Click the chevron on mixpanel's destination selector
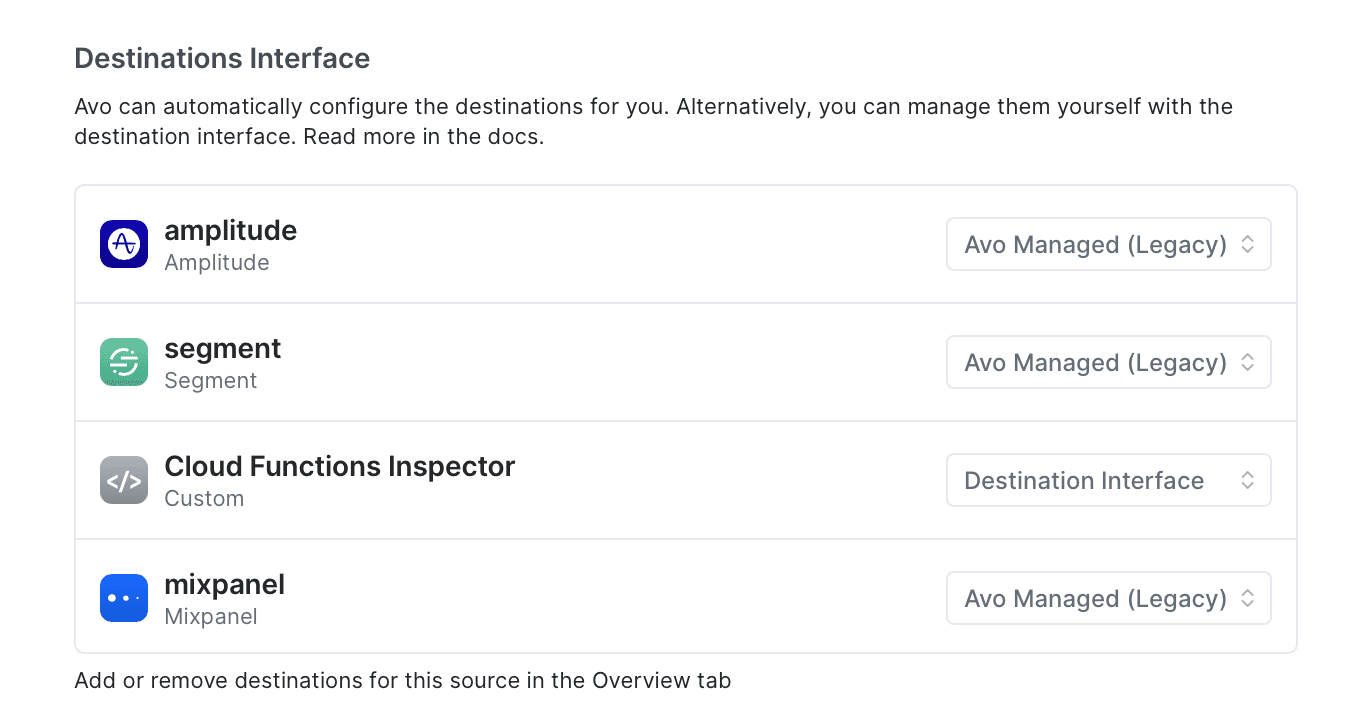Viewport: 1352px width, 716px height. tap(1248, 597)
